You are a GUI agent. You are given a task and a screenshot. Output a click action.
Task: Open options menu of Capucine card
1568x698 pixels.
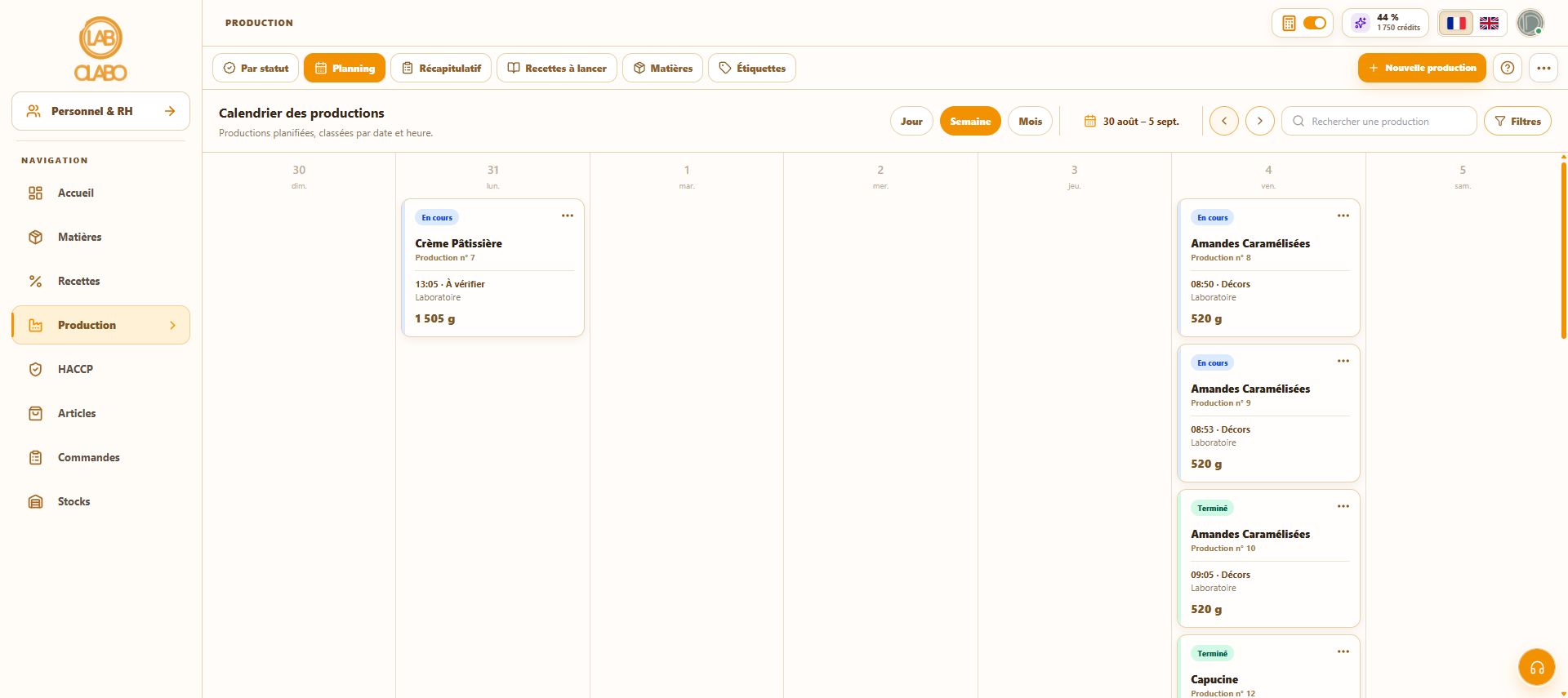click(x=1343, y=651)
